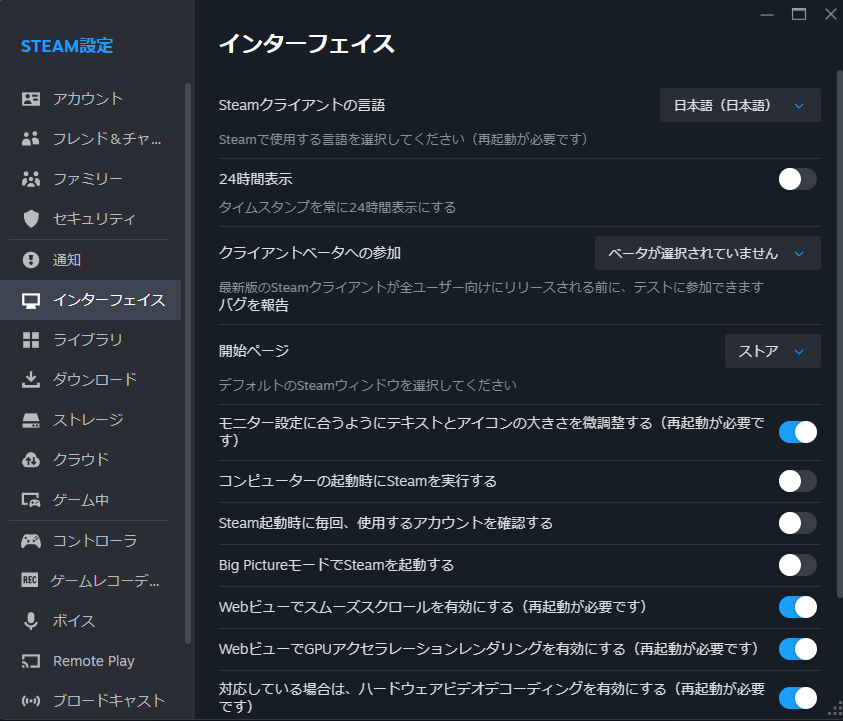The image size is (843, 721).
Task: Select the ファミリー settings section
Action: (90, 179)
